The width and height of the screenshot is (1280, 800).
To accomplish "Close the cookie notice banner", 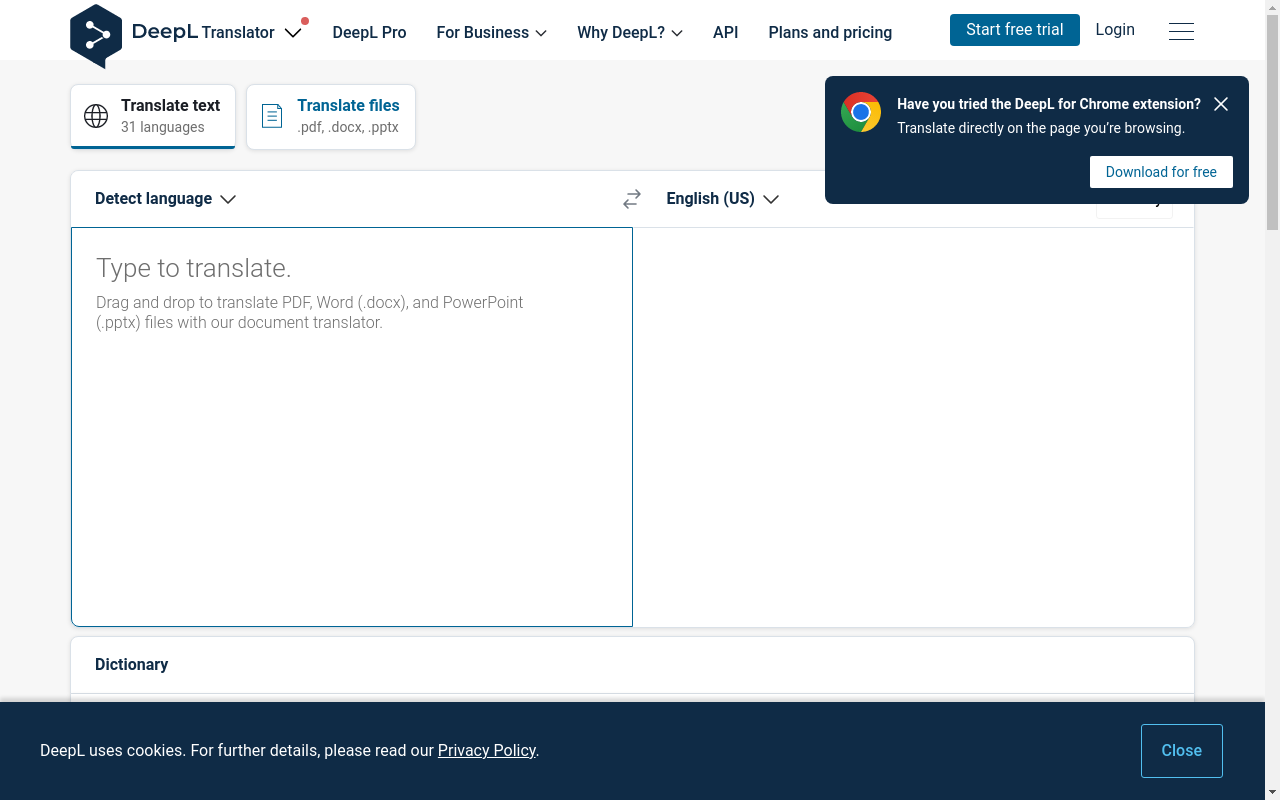I will click(1181, 751).
